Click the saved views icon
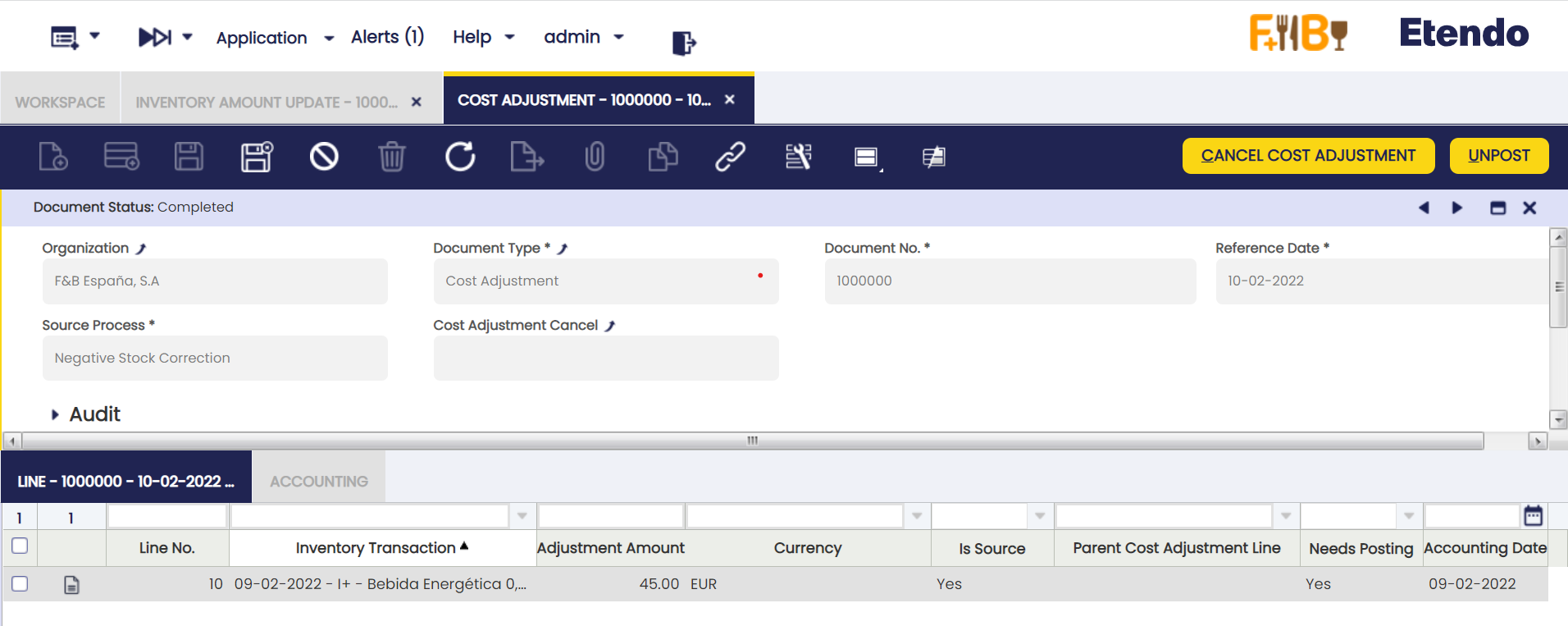This screenshot has height=626, width=1568. pos(867,157)
